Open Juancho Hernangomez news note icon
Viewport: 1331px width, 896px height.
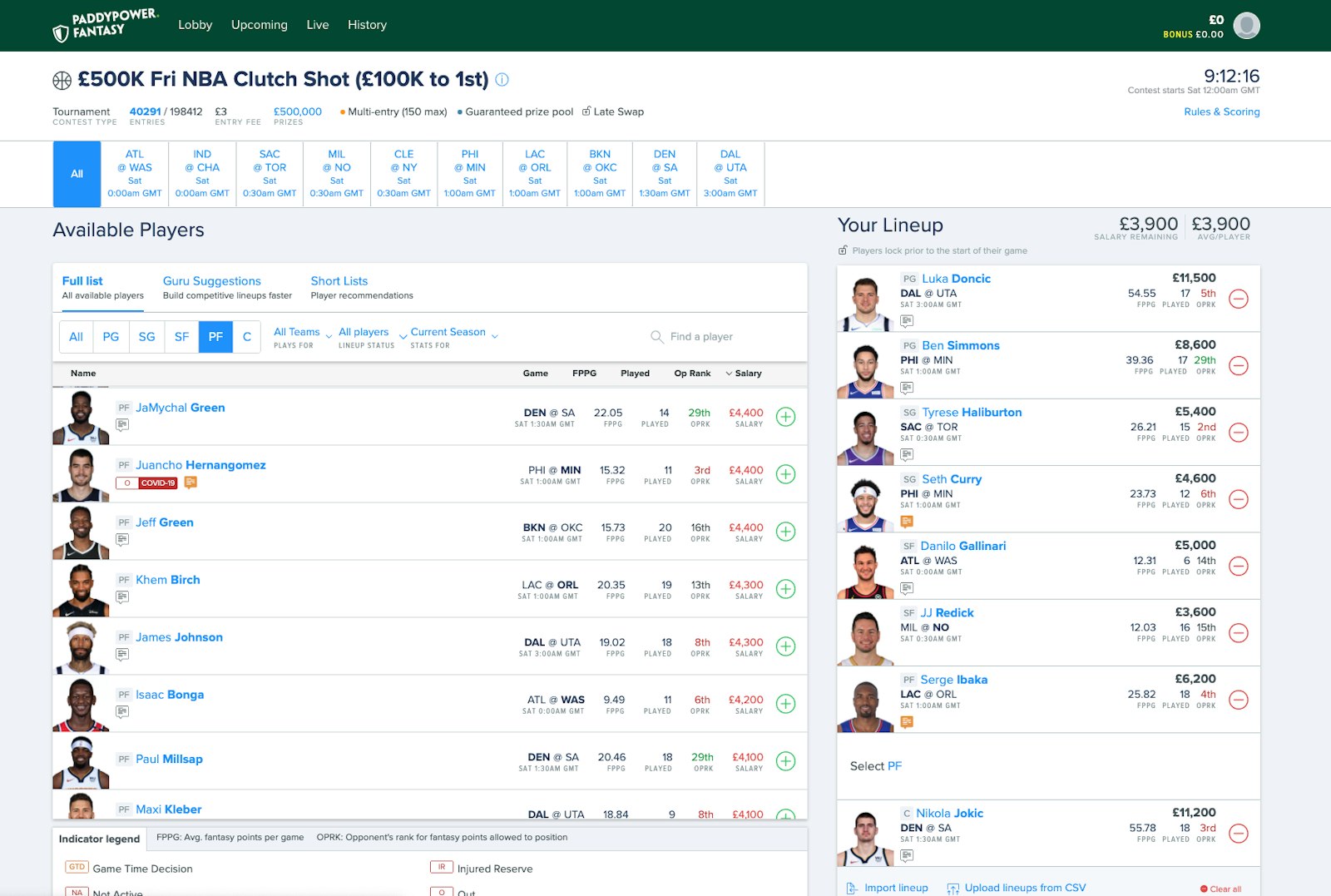tap(190, 483)
